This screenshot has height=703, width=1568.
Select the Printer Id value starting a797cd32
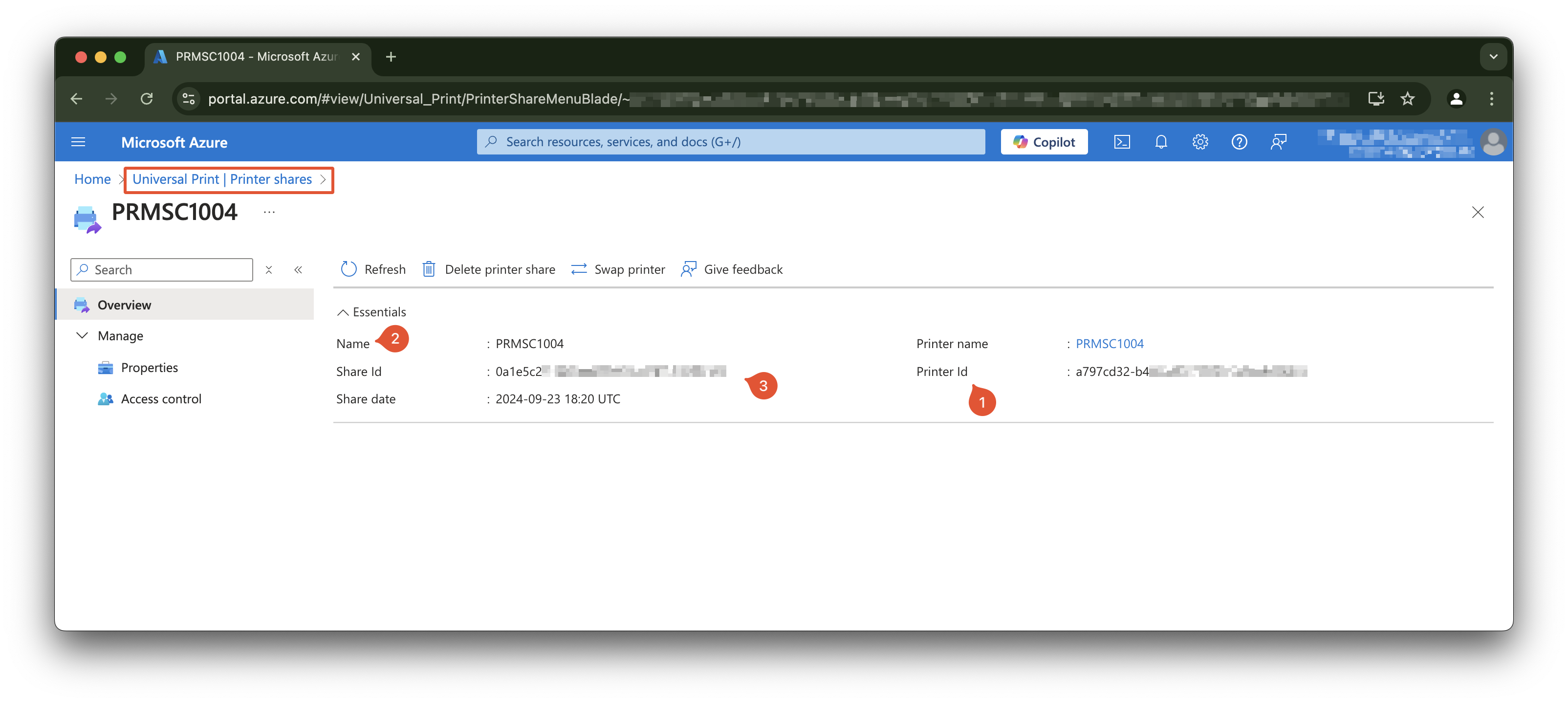click(1191, 371)
